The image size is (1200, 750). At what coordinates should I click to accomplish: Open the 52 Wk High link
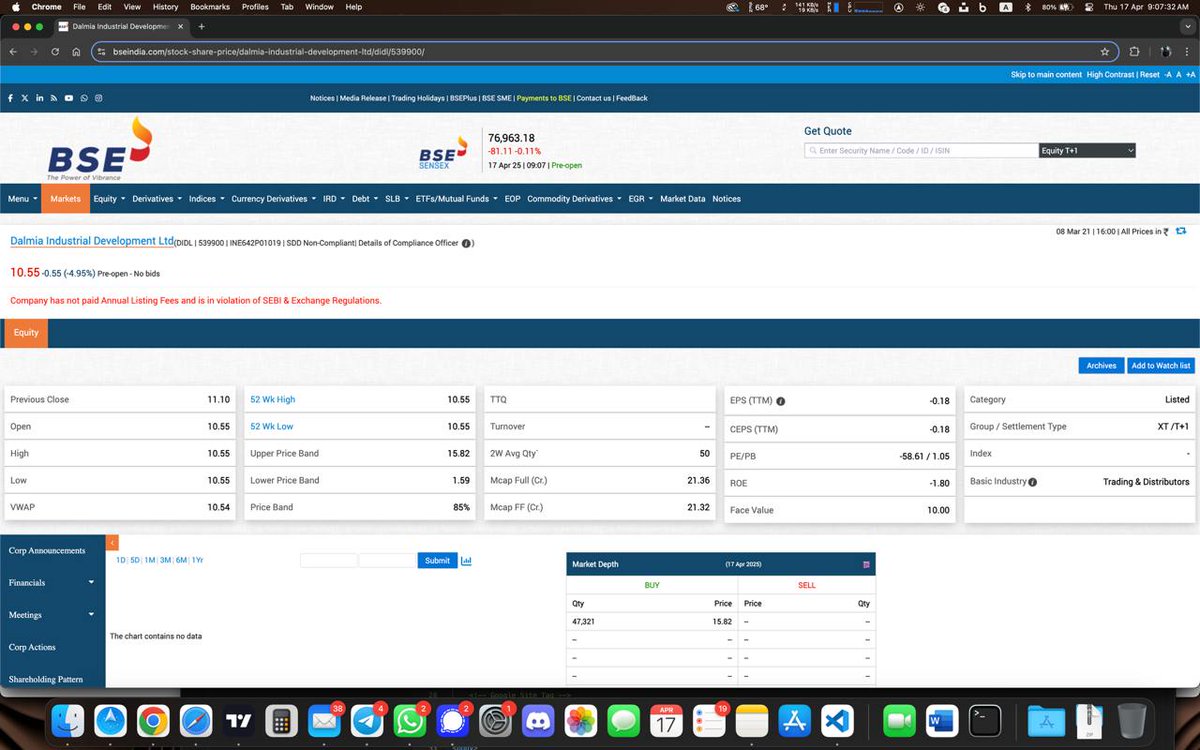point(272,399)
